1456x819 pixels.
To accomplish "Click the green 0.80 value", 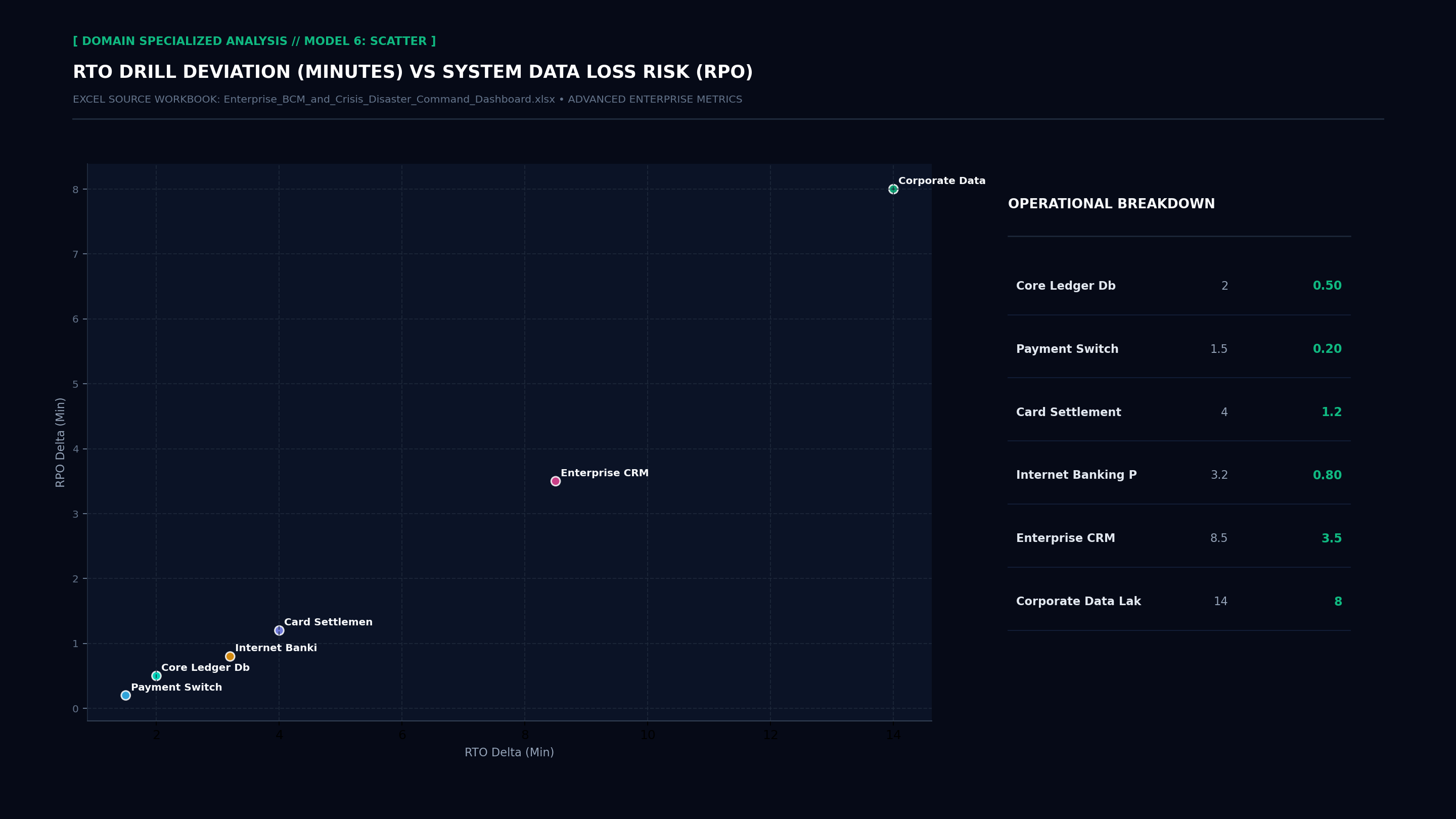I will tap(1327, 475).
